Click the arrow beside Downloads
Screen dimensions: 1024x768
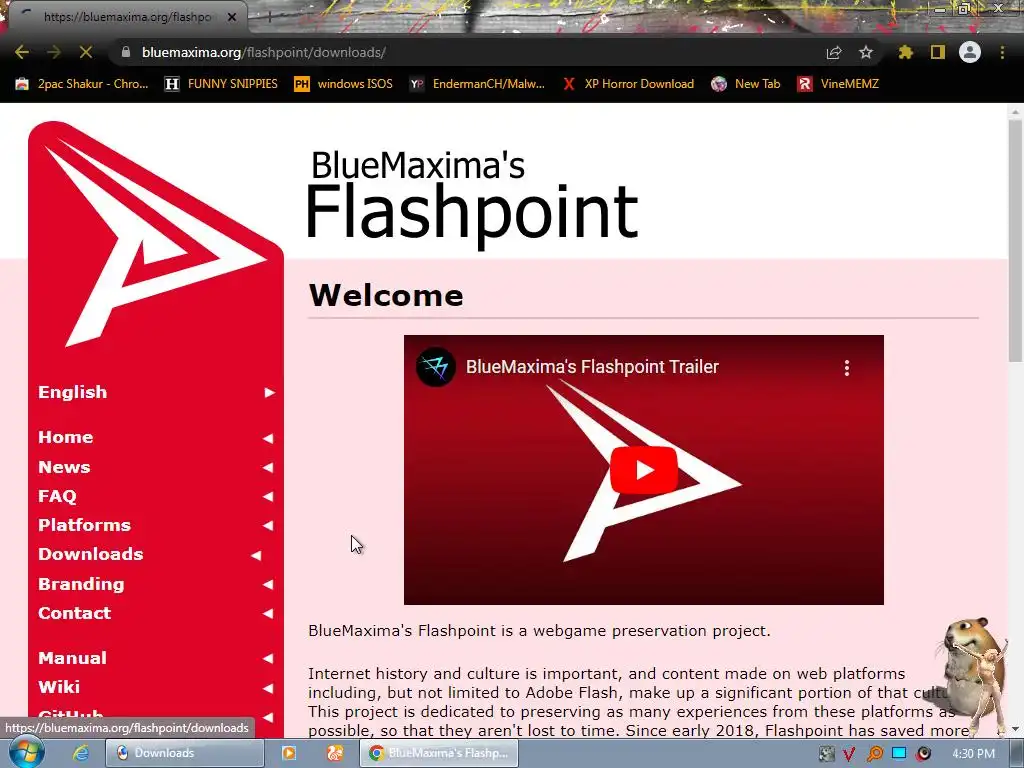click(257, 555)
